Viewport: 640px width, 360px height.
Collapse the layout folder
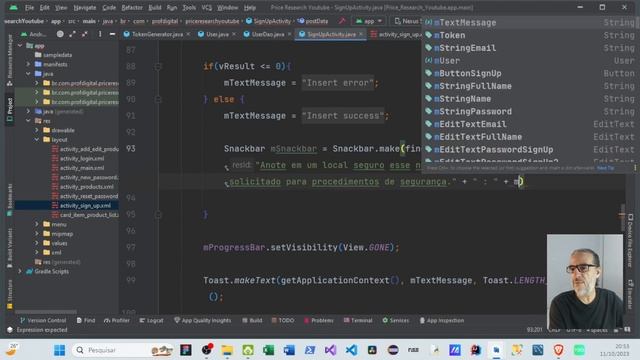tap(37, 140)
